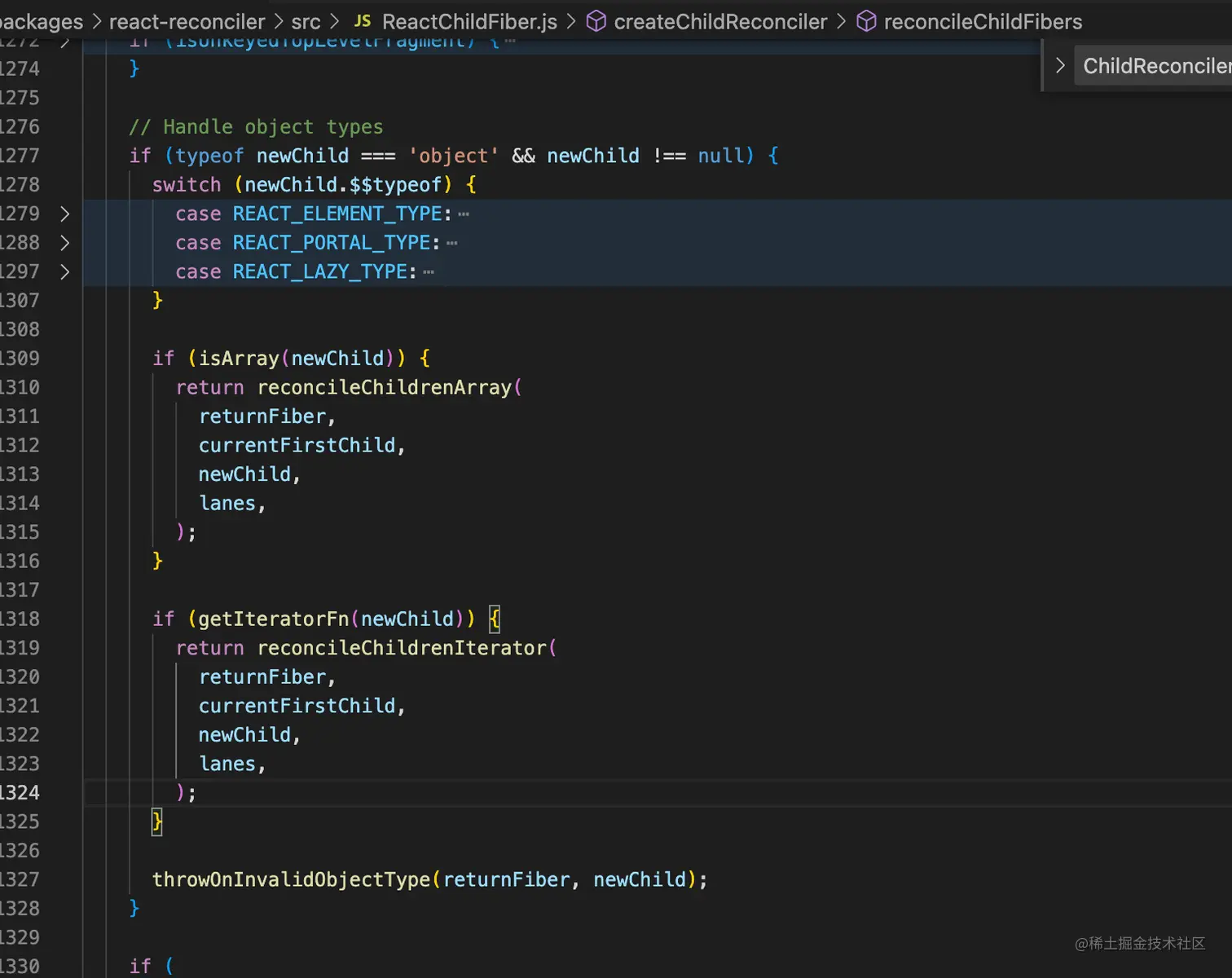
Task: Click reconcileChildFibers symbol cube icon
Action: [x=866, y=21]
